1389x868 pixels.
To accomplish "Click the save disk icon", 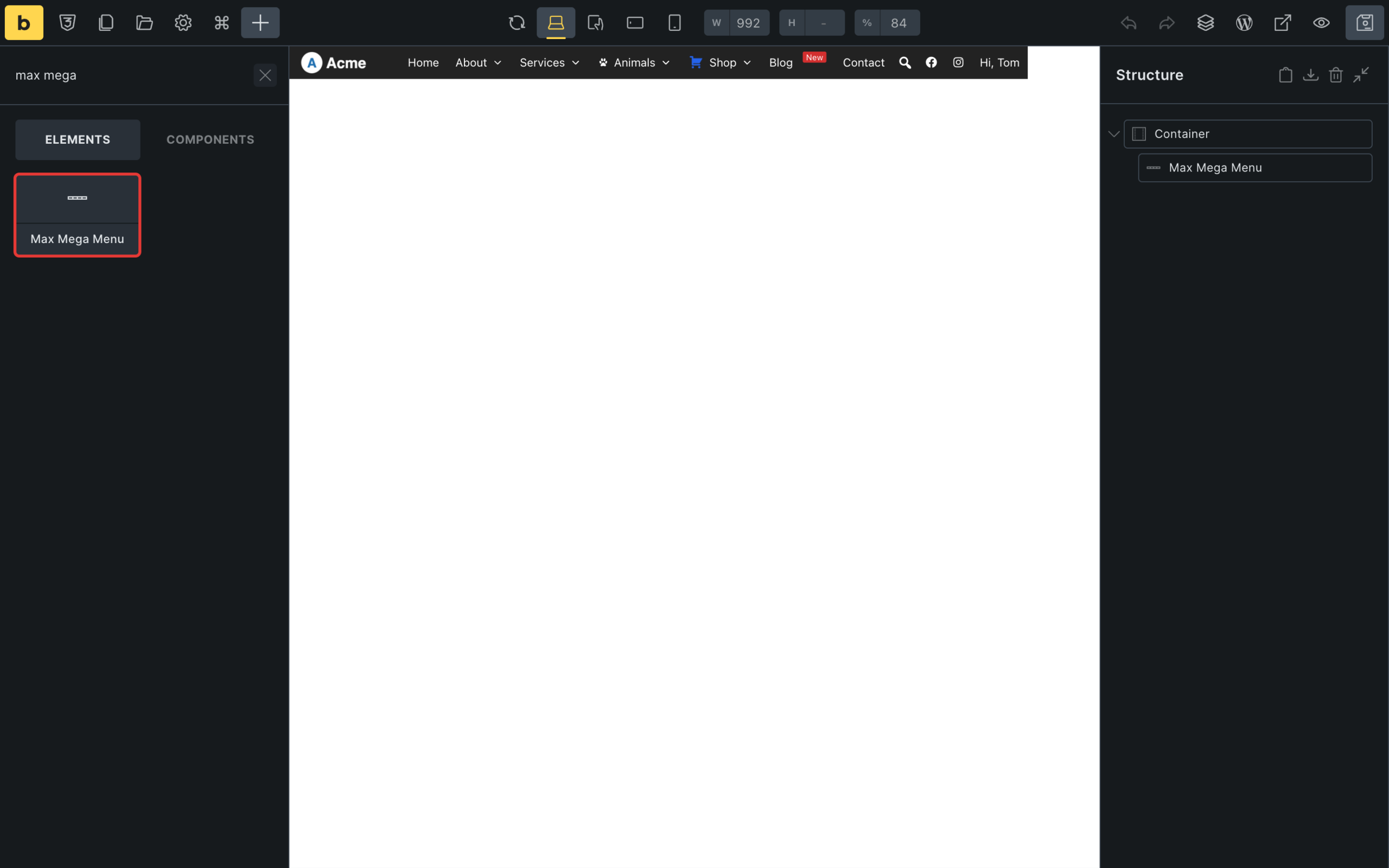I will 1365,23.
